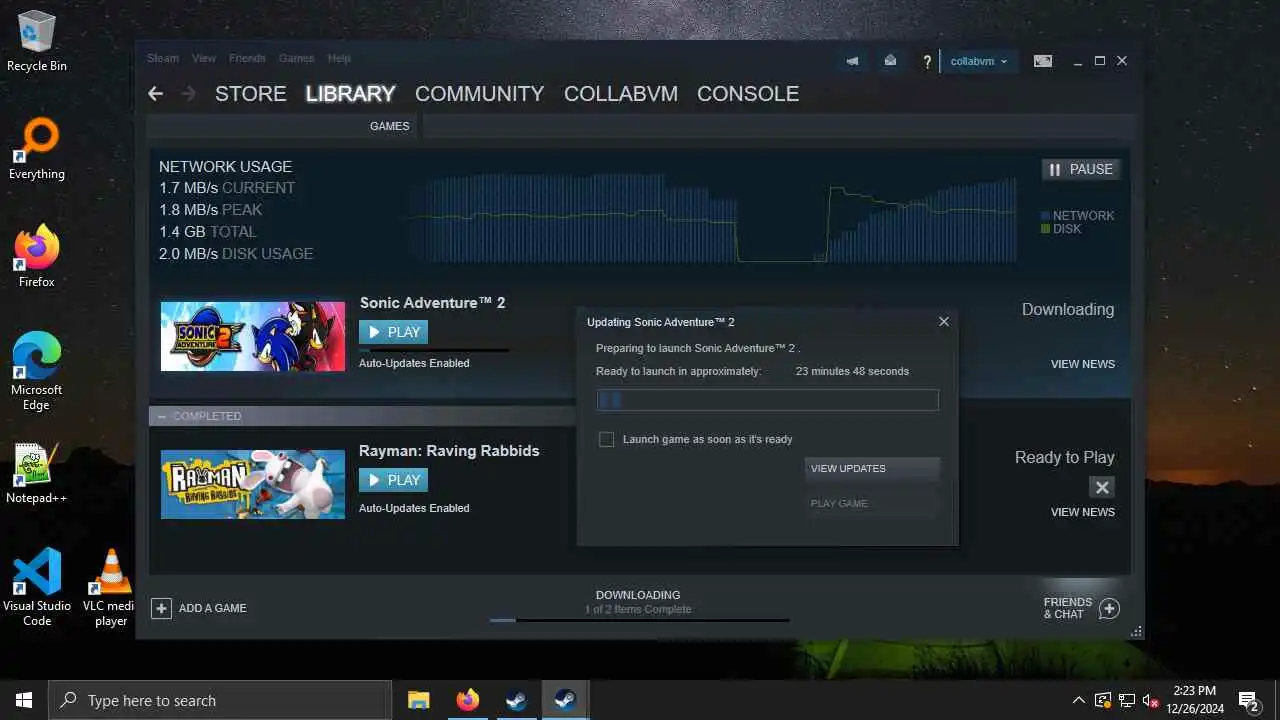Open the VLC media player desktop shortcut
The height and width of the screenshot is (720, 1280).
[110, 588]
